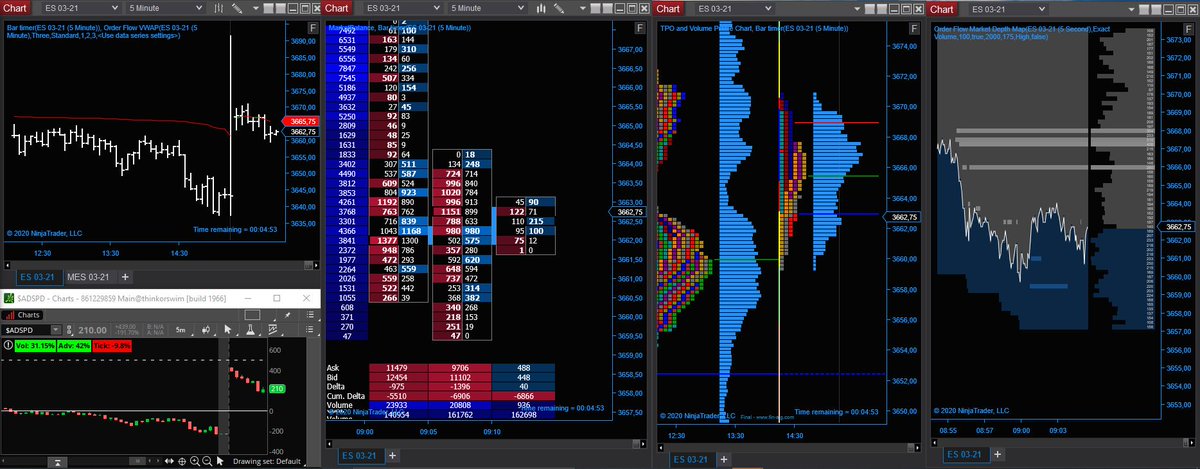This screenshot has height=469, width=1200.
Task: Click F button on first Chart price axis
Action: tap(312, 27)
